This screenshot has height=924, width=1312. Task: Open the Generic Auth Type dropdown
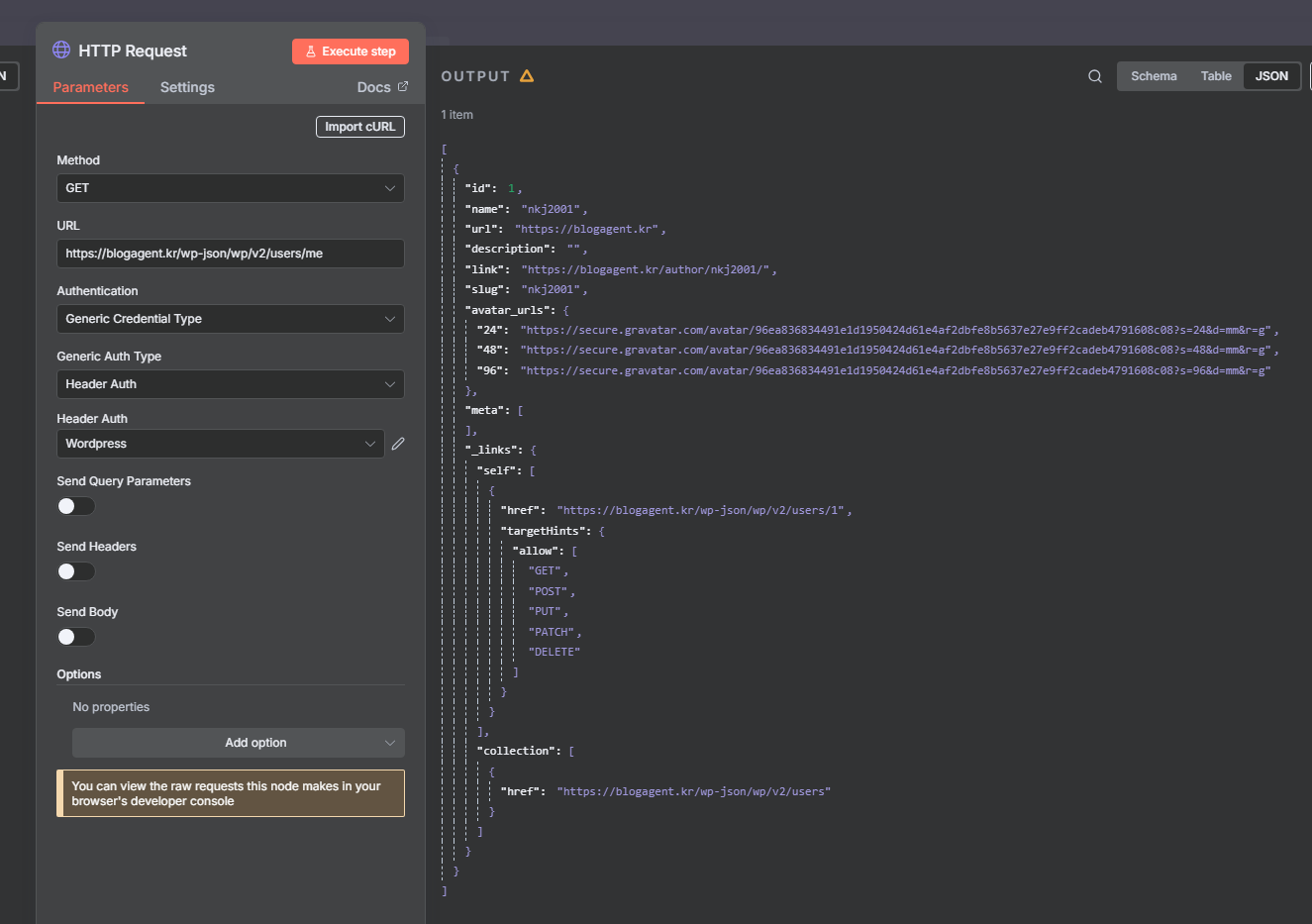[x=230, y=384]
